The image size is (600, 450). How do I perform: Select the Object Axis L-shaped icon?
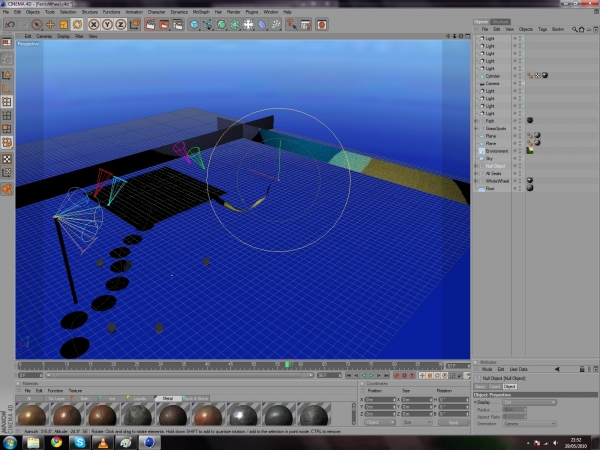(7, 89)
